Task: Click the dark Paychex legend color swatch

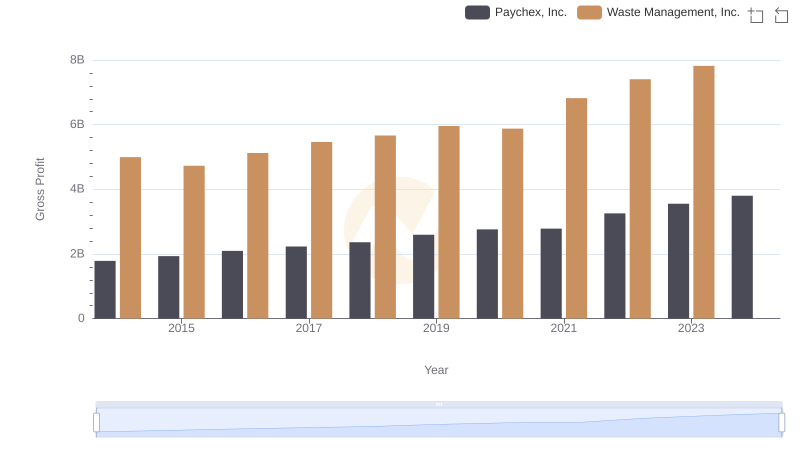Action: coord(477,12)
